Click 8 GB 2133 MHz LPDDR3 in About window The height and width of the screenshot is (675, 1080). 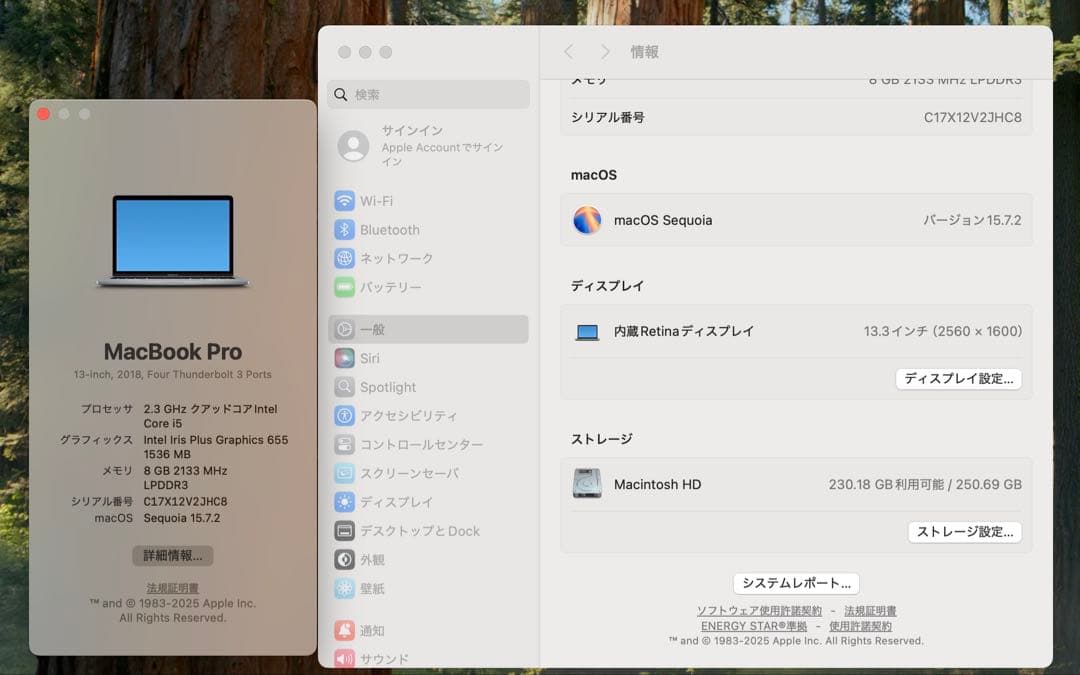point(185,477)
